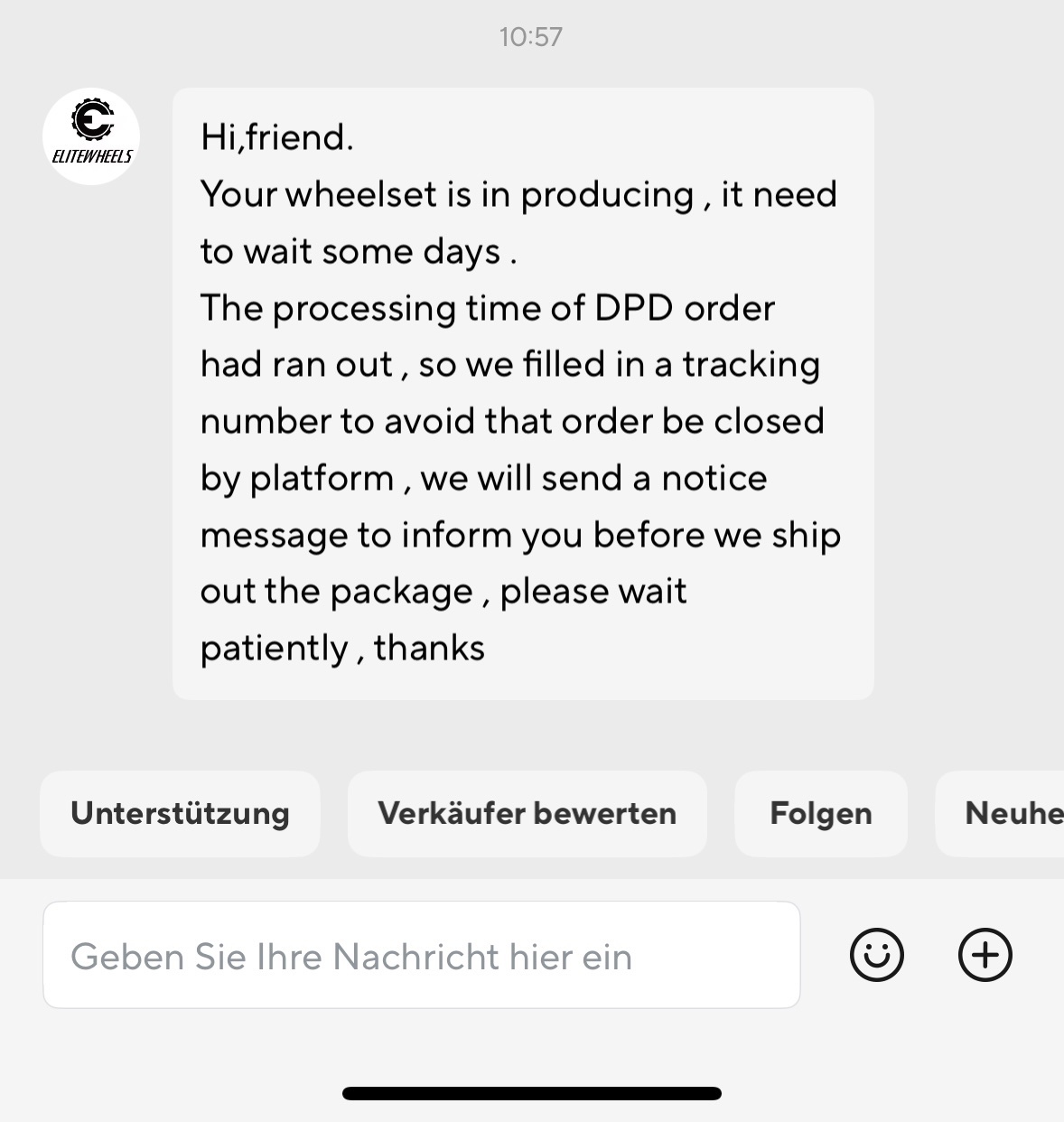Tap the Folgen button
1064x1122 pixels.
pyautogui.click(x=820, y=813)
